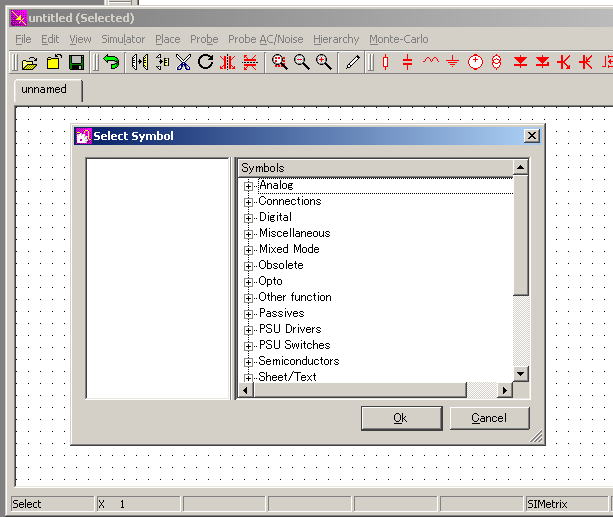Screen dimensions: 613x517
Task: Place a PNP transistor from the toolbar
Action: pyautogui.click(x=586, y=62)
